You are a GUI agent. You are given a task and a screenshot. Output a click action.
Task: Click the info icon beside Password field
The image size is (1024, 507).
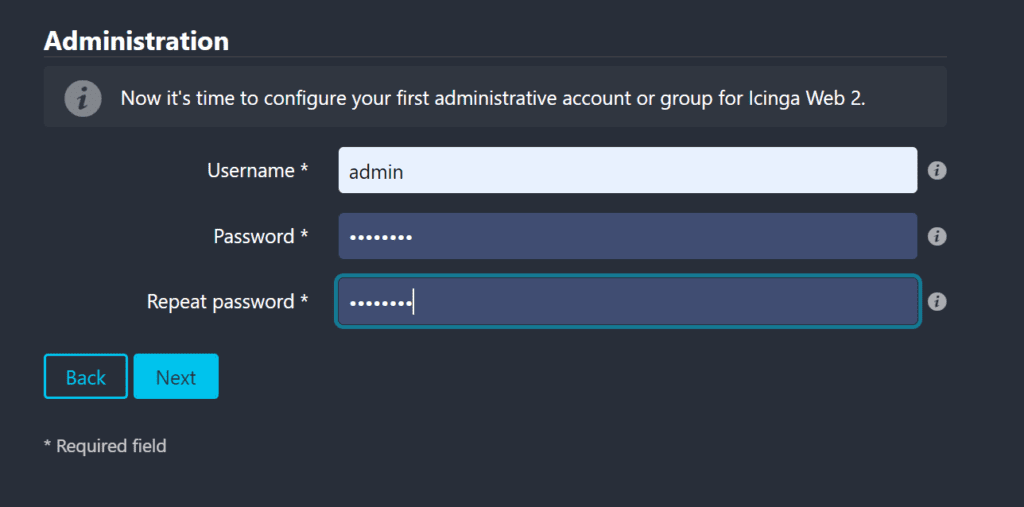tap(937, 237)
